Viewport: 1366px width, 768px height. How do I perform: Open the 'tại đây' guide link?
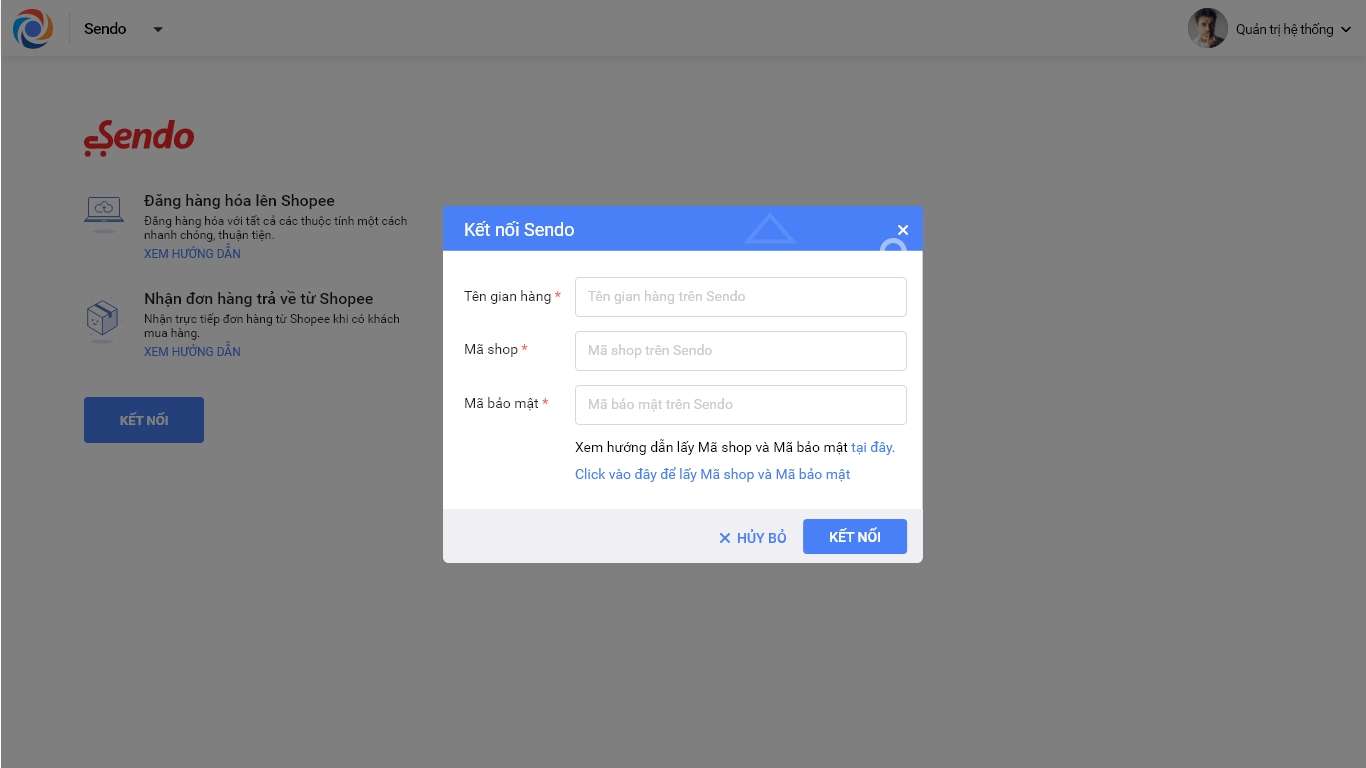point(873,447)
